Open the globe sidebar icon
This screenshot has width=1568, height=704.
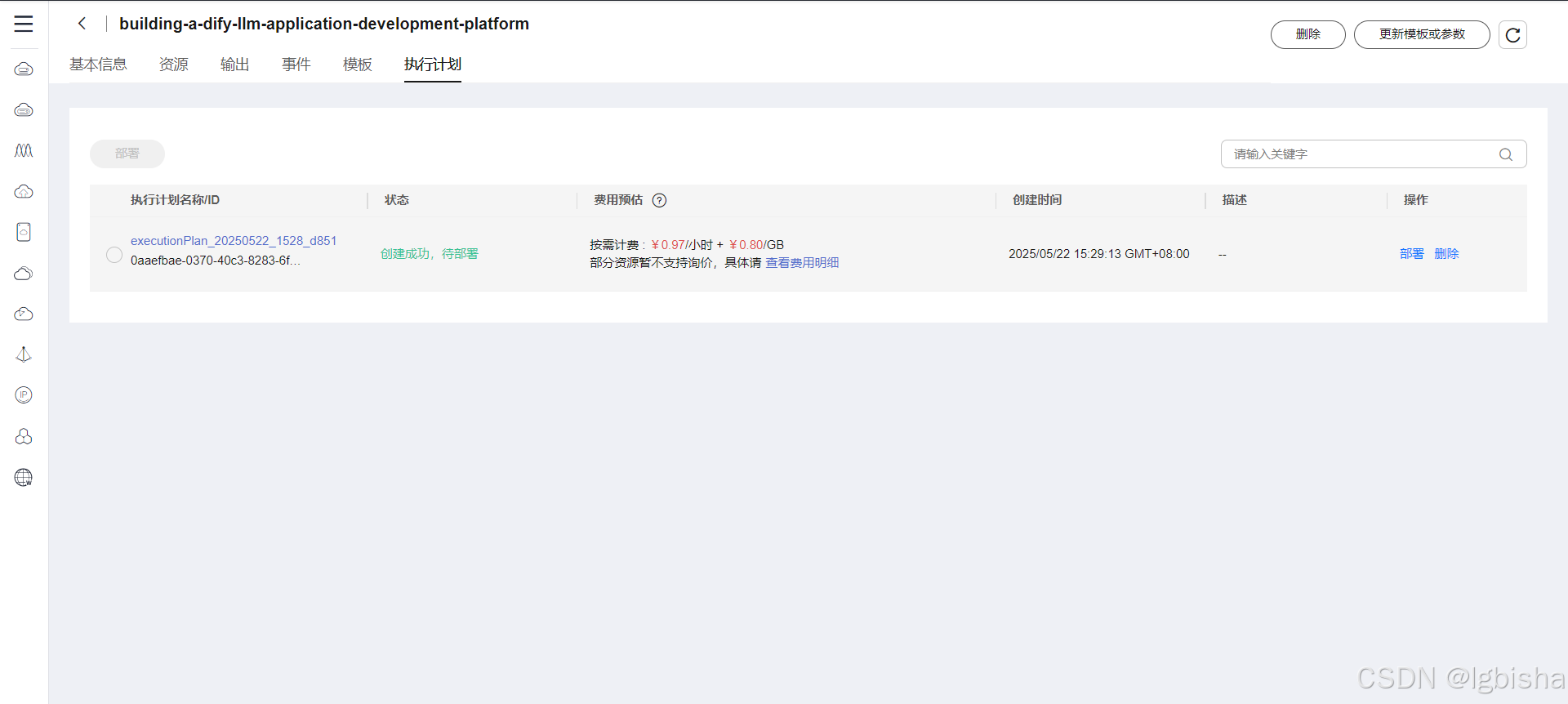click(24, 477)
